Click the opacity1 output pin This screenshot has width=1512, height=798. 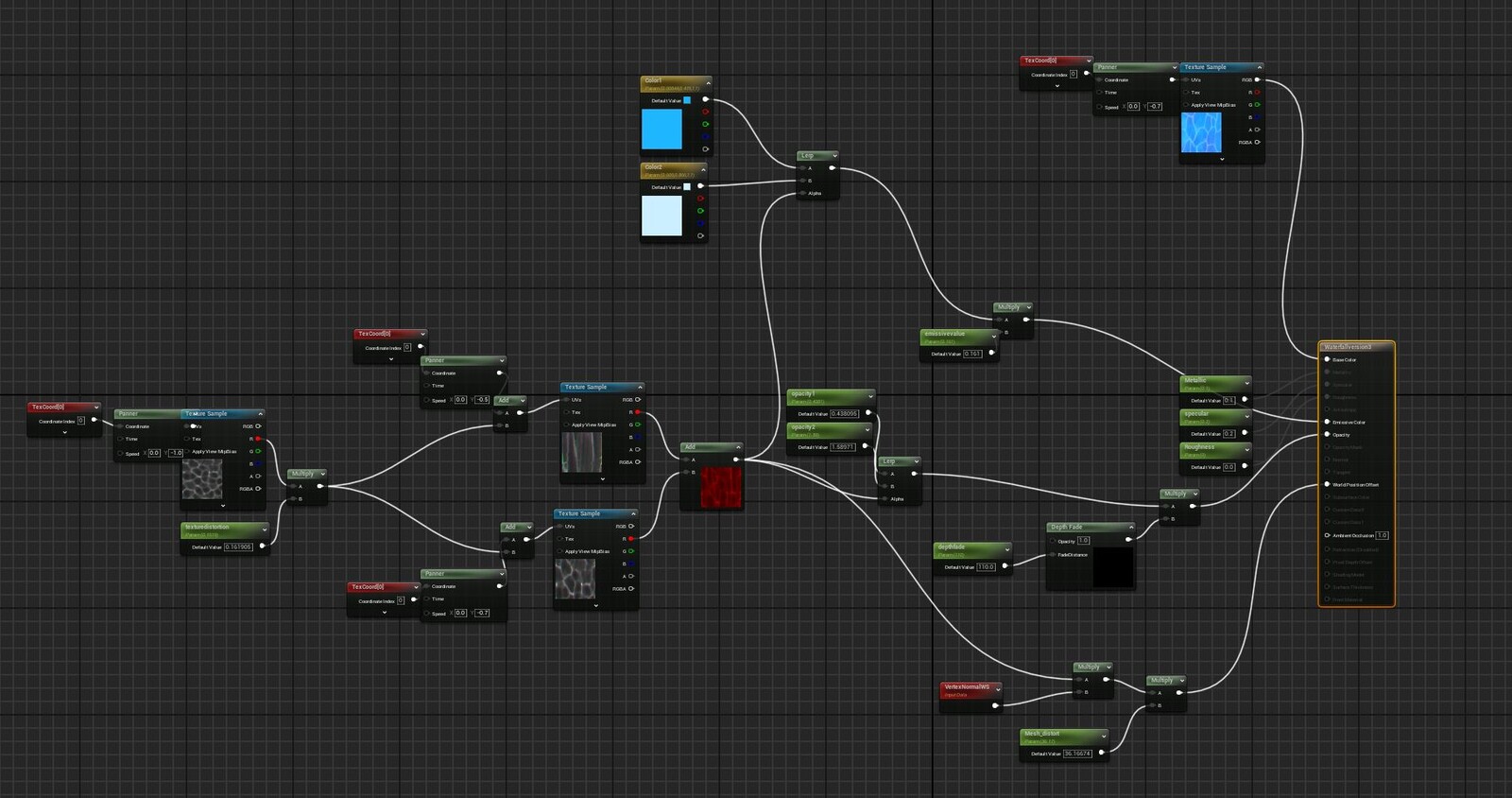tap(868, 413)
